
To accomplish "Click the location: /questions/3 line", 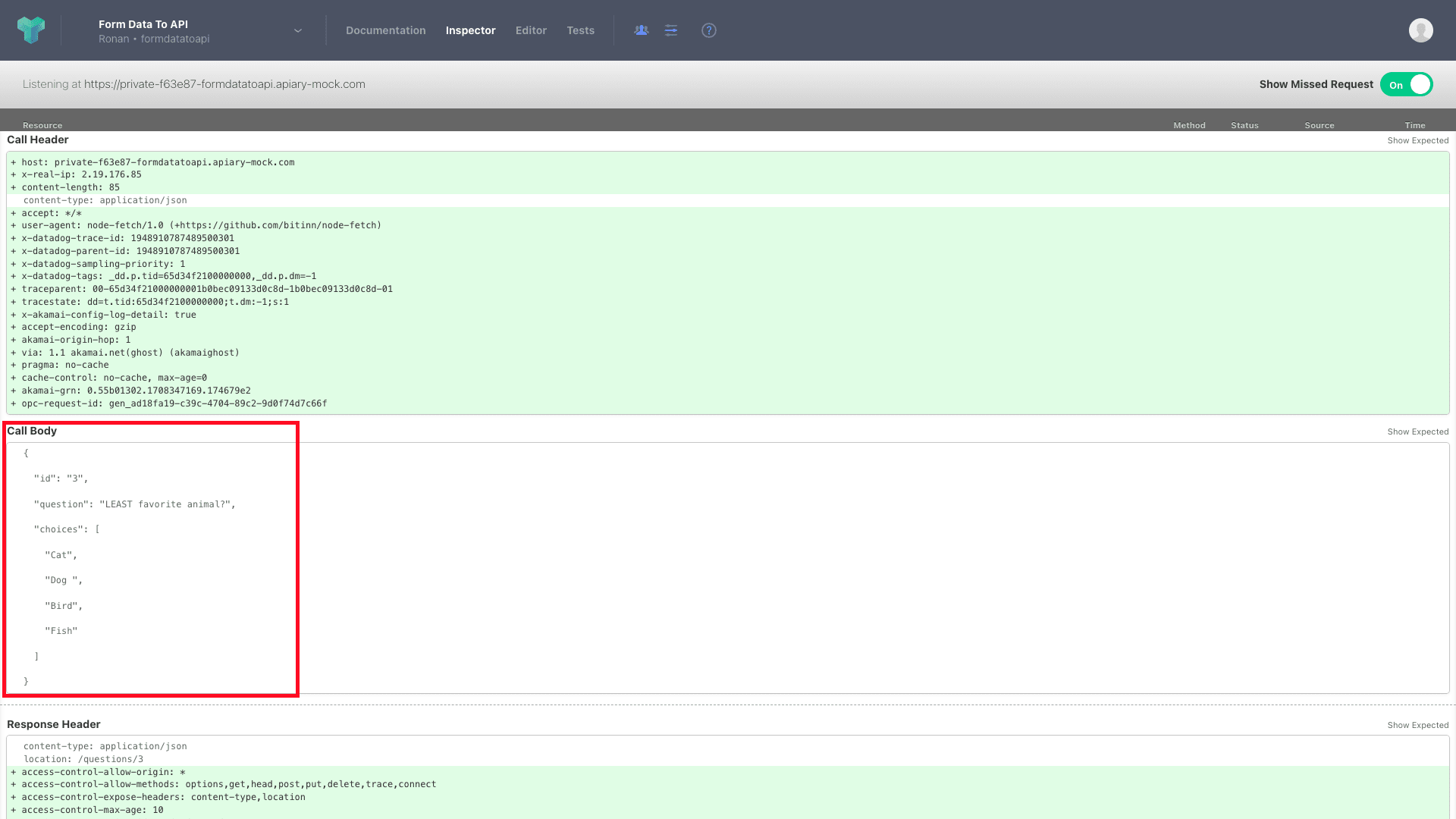I will [x=728, y=759].
